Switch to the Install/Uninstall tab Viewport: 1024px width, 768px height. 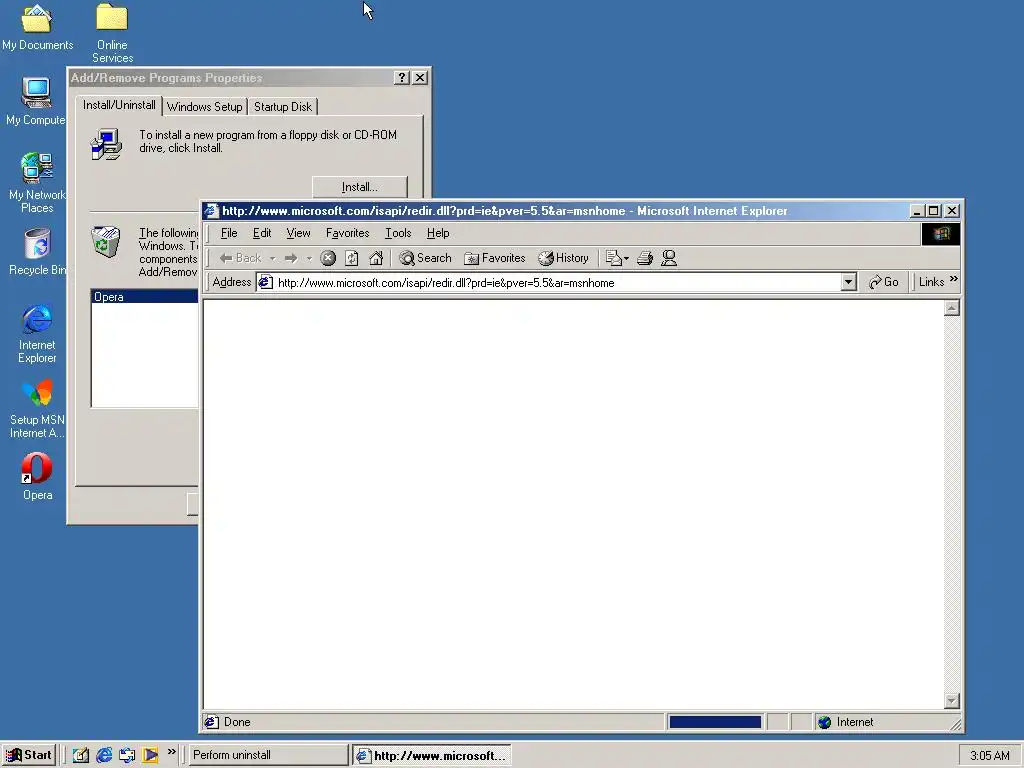coord(119,105)
